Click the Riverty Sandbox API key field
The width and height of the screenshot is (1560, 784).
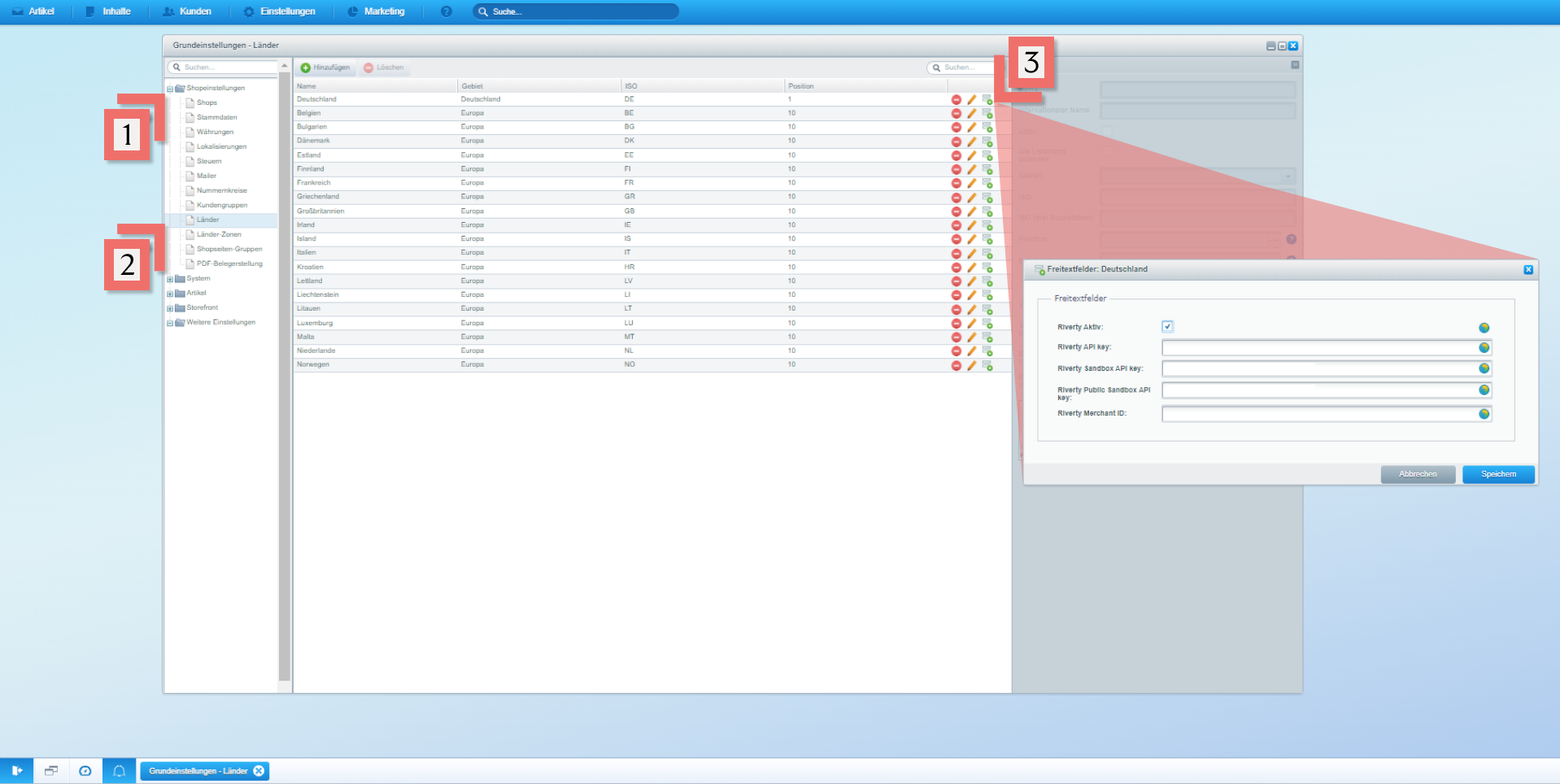tap(1318, 369)
